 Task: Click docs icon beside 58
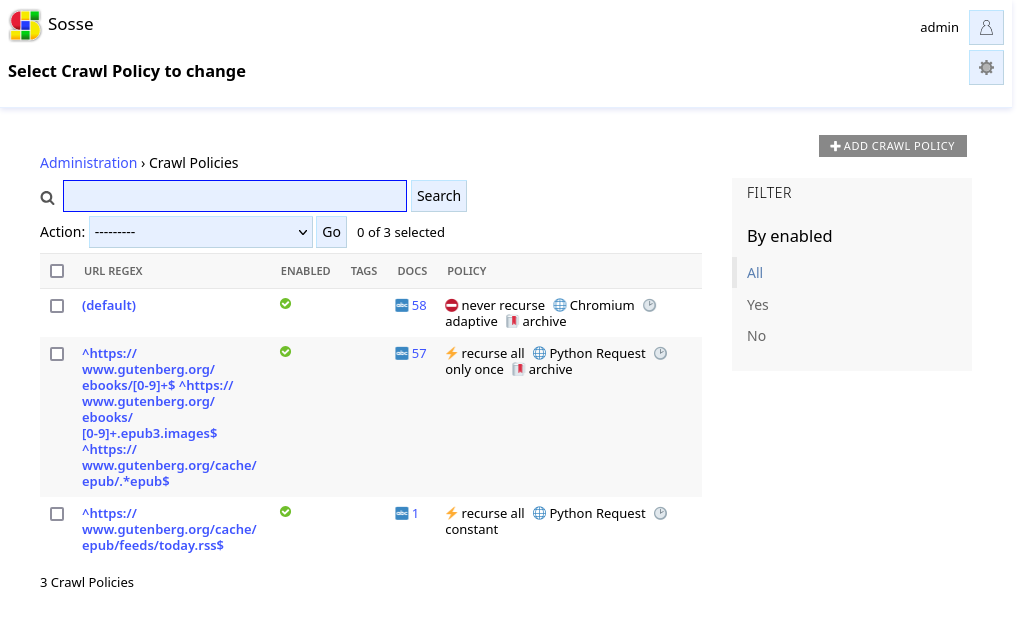pos(402,306)
